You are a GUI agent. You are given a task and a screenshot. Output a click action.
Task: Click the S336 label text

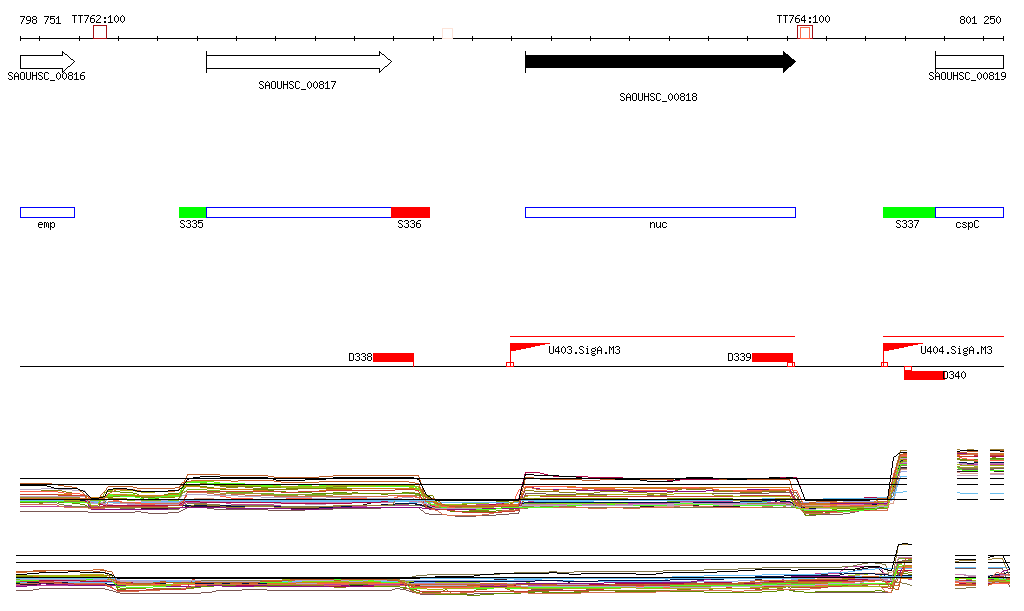click(x=409, y=225)
